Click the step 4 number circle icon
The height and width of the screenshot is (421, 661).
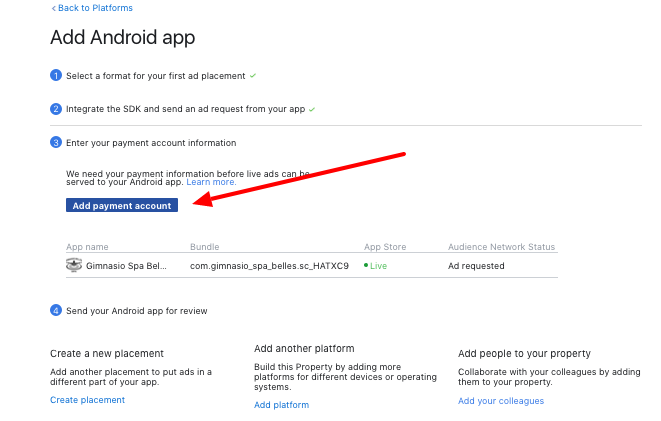(x=56, y=311)
